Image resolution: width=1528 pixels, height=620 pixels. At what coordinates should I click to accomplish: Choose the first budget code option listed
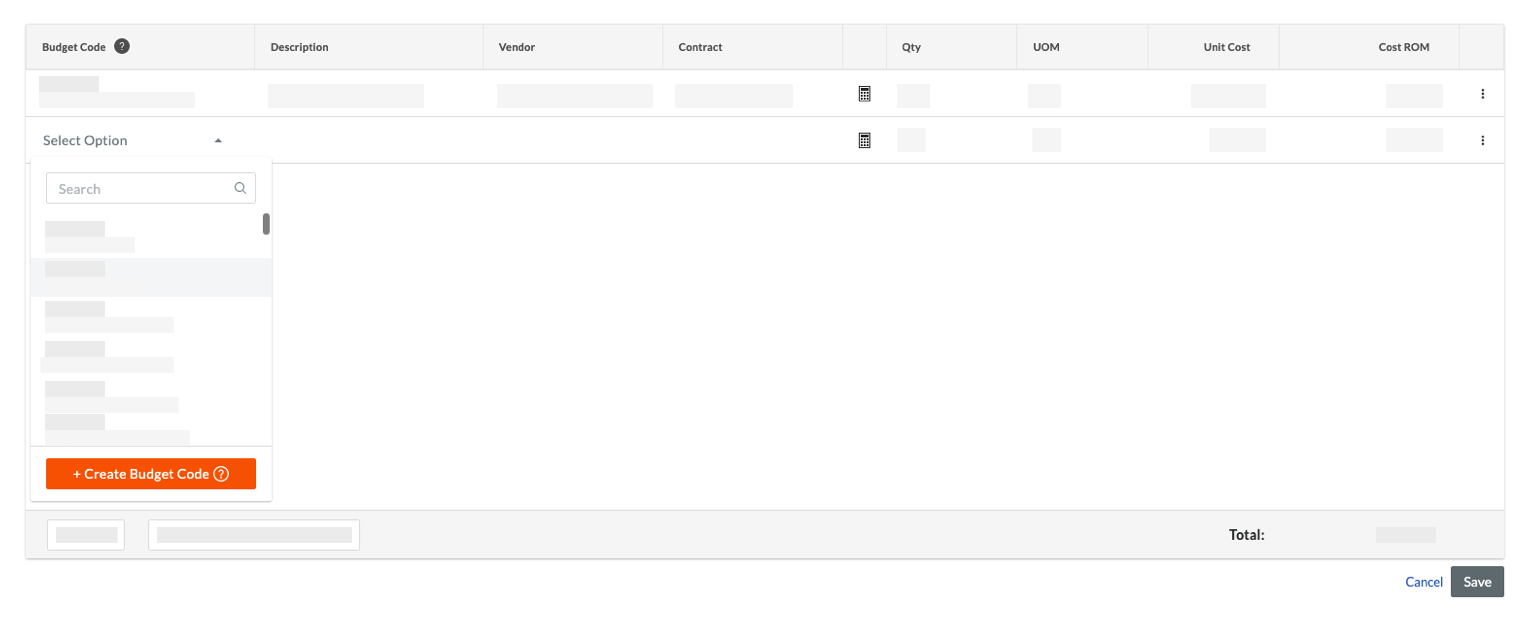(150, 236)
